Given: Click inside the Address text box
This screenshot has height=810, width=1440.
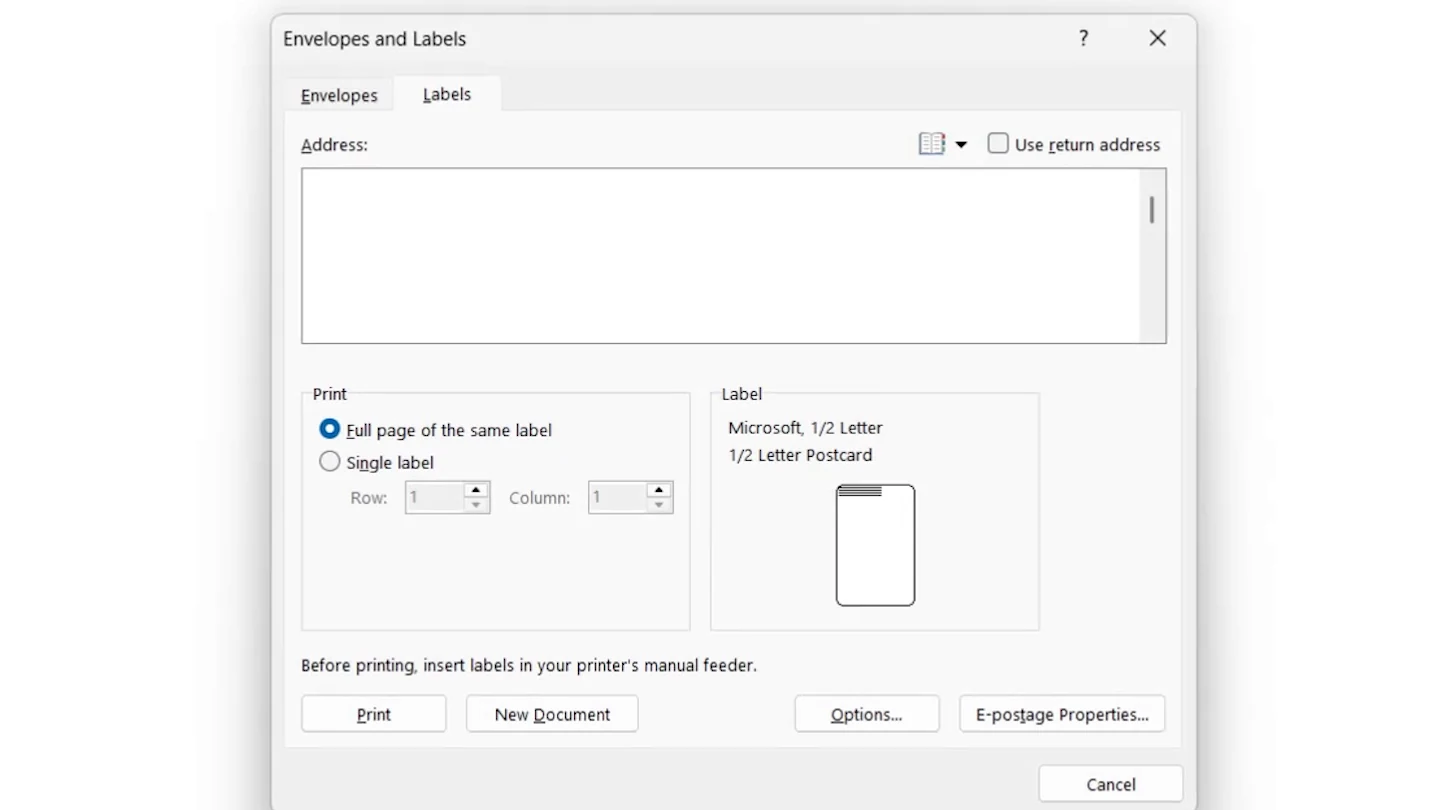Looking at the screenshot, I should (x=721, y=256).
